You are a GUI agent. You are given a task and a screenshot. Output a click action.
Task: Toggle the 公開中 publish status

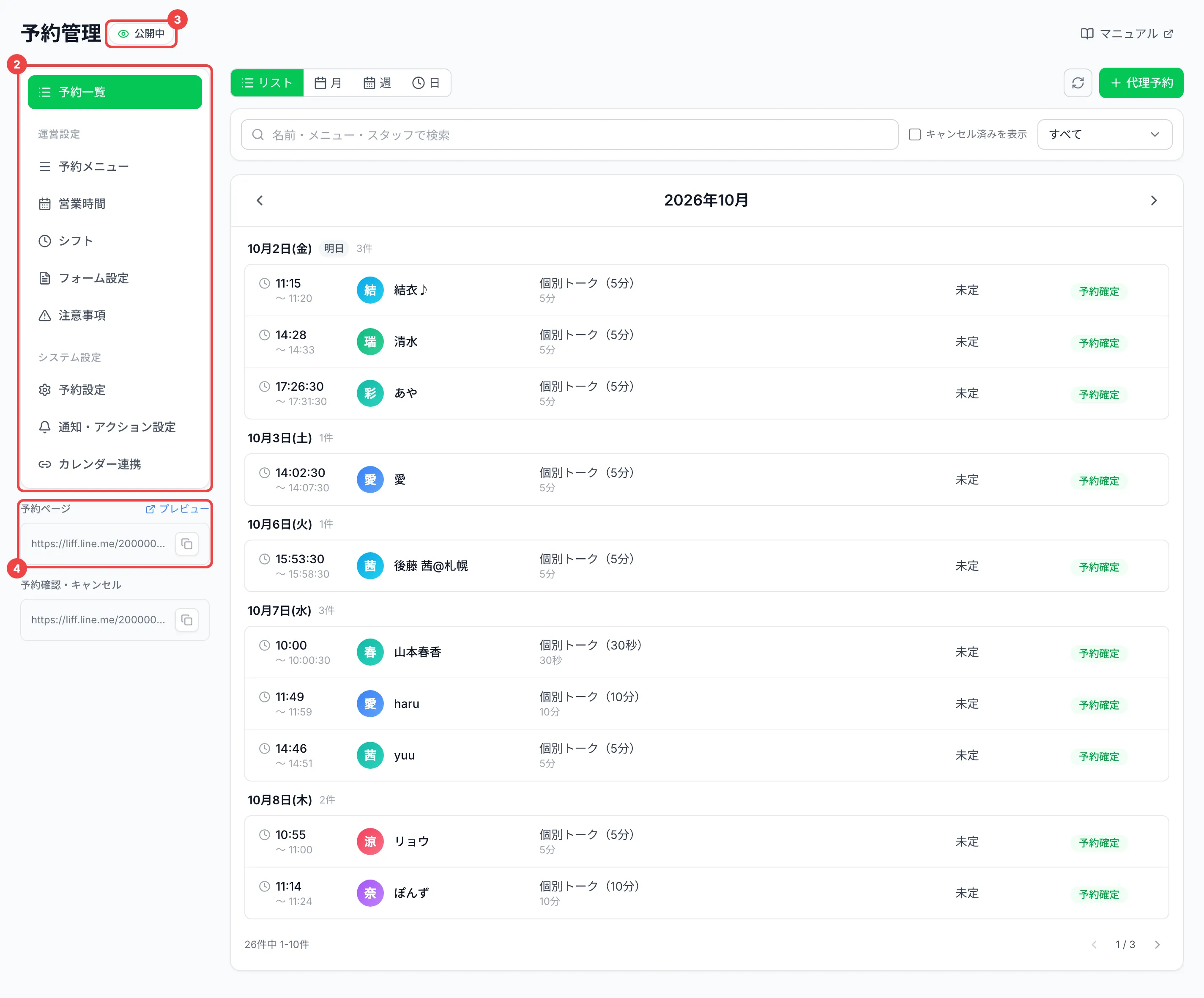tap(141, 34)
